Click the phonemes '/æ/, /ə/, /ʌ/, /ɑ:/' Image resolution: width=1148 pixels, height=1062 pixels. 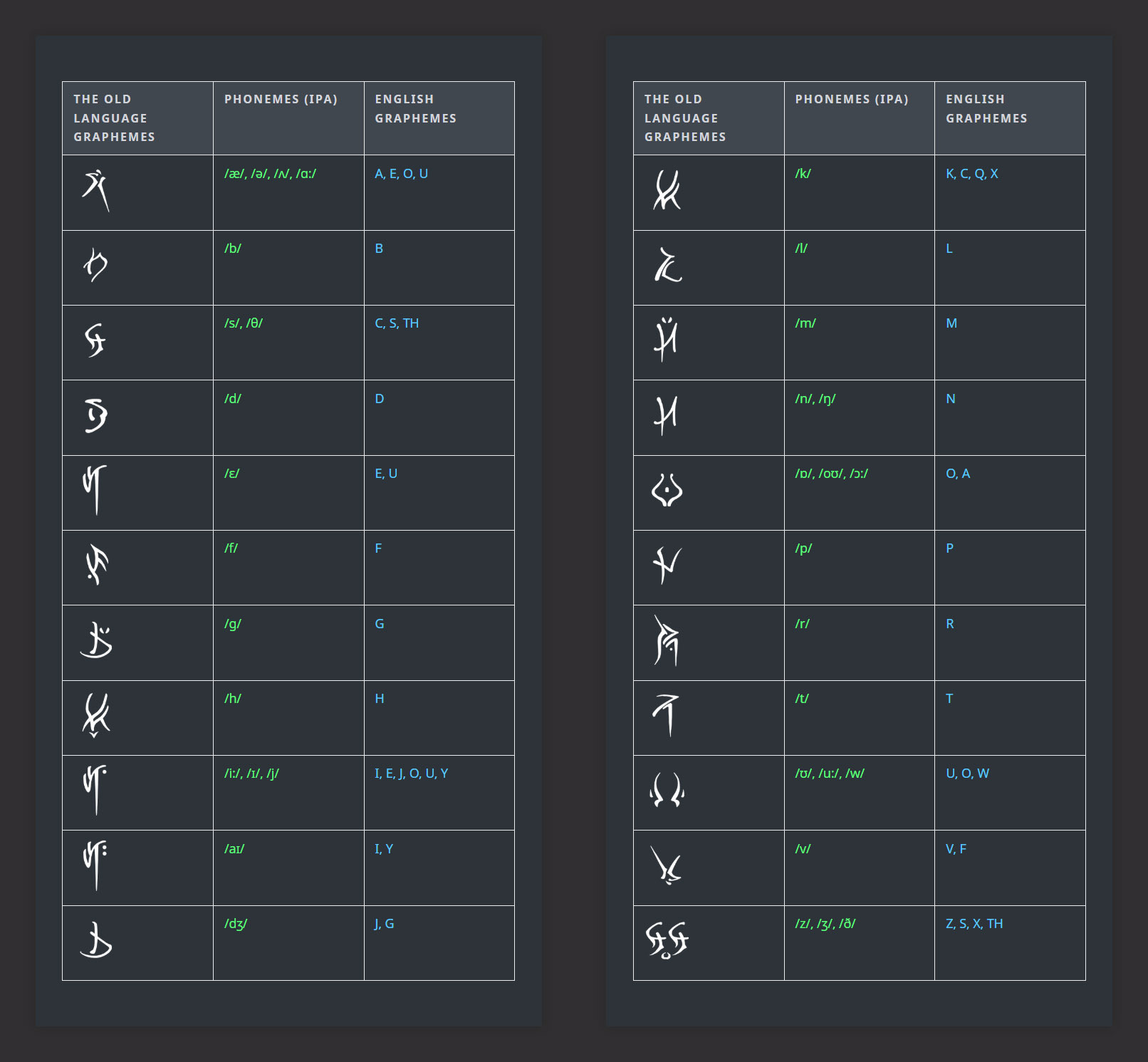(x=270, y=174)
